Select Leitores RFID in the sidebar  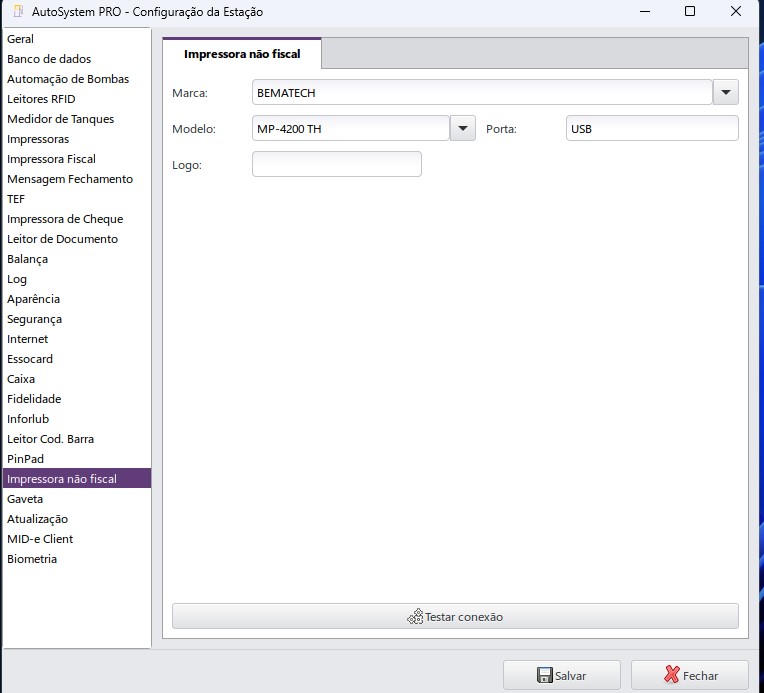41,99
